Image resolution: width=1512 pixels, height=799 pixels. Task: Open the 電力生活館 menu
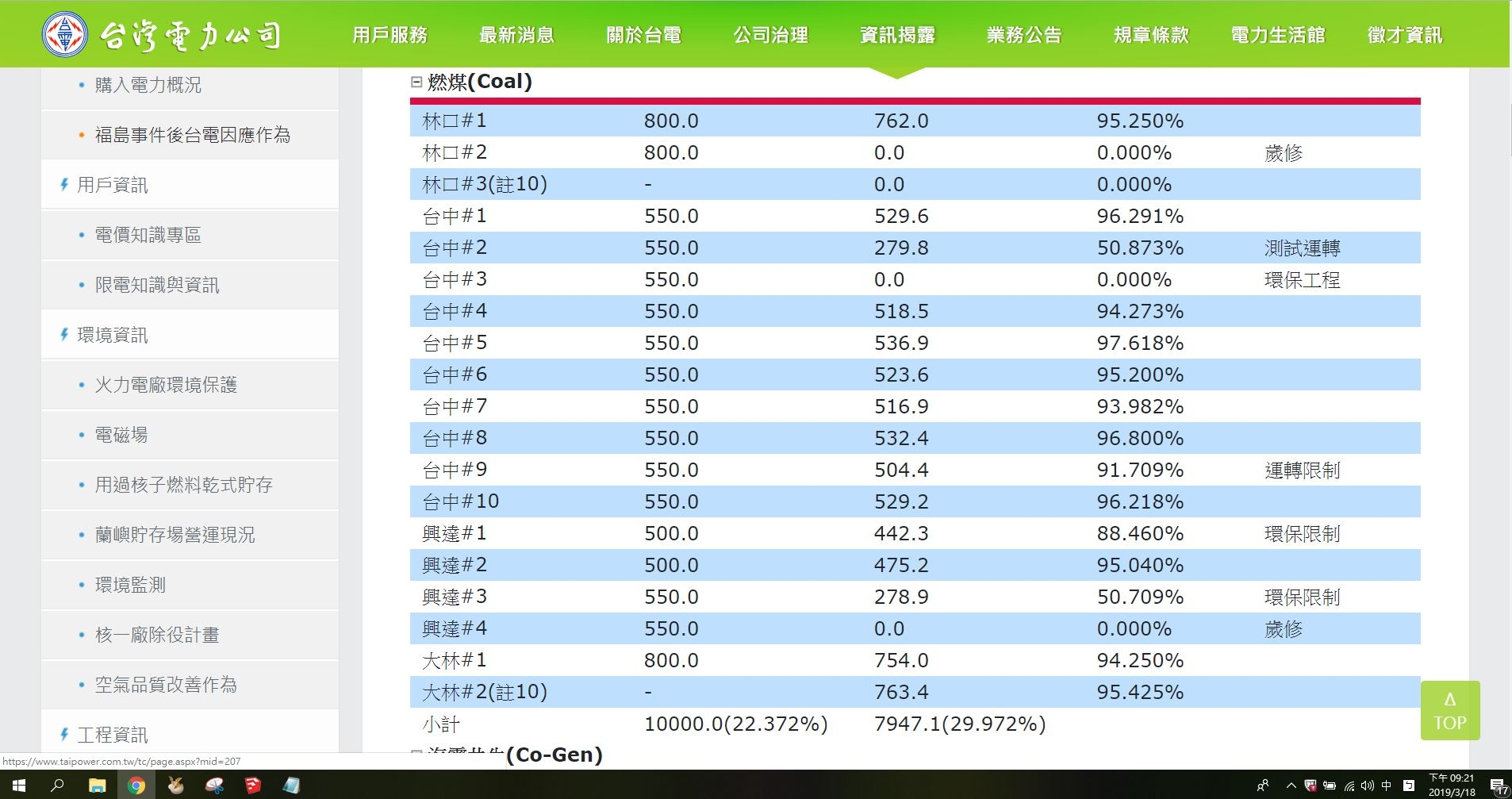(1278, 35)
